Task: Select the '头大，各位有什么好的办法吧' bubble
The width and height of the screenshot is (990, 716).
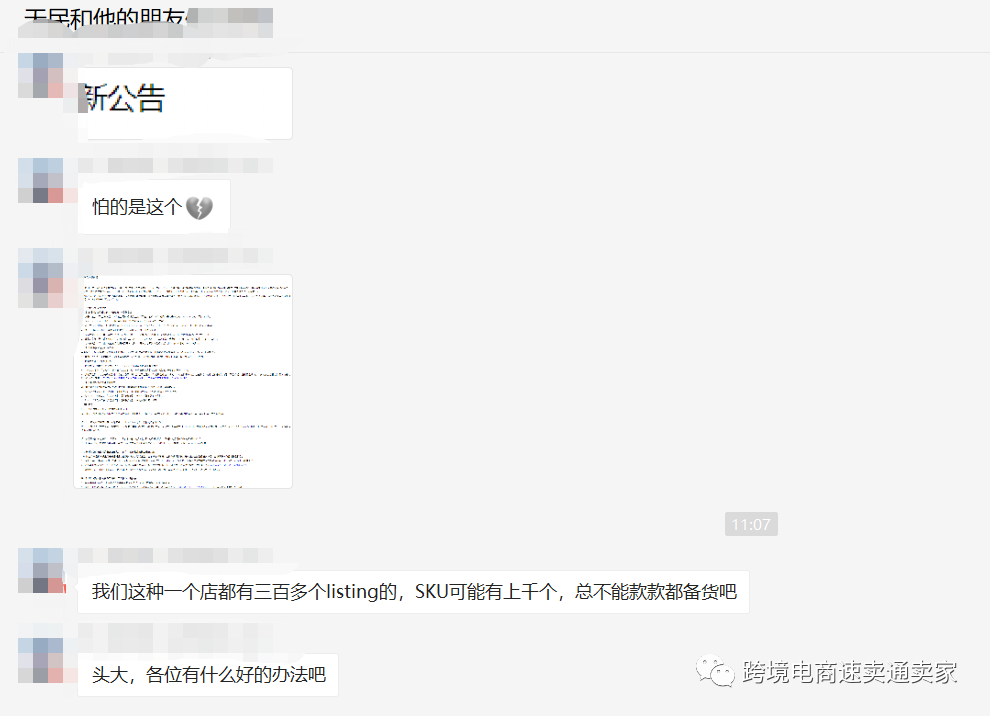Action: [207, 675]
